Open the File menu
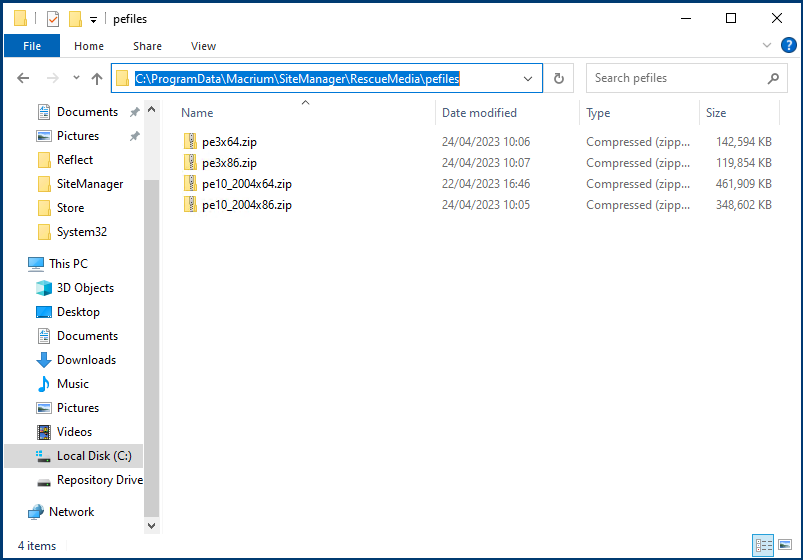The height and width of the screenshot is (560, 803). pyautogui.click(x=32, y=46)
